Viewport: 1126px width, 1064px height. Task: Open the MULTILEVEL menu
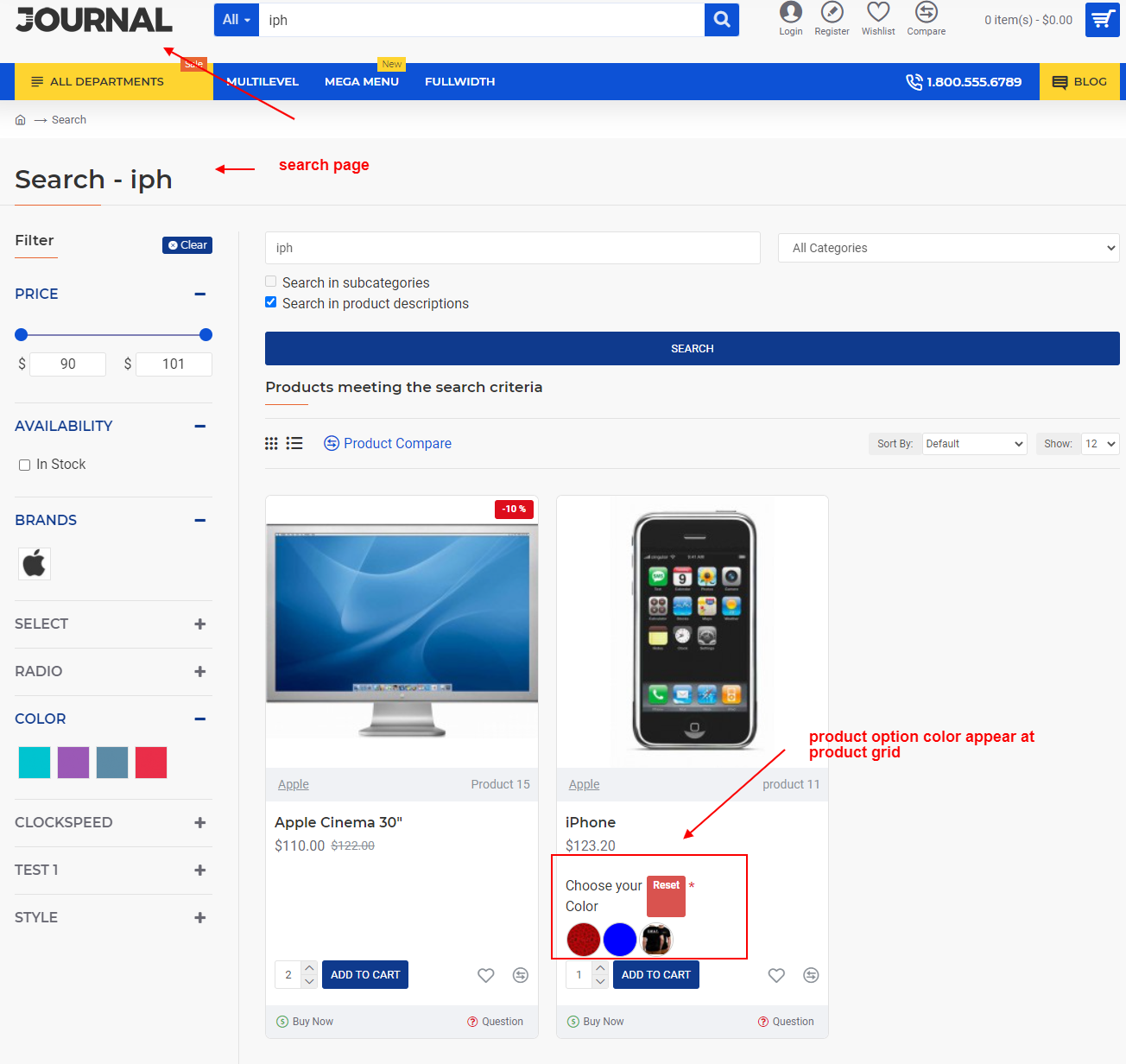tap(263, 82)
